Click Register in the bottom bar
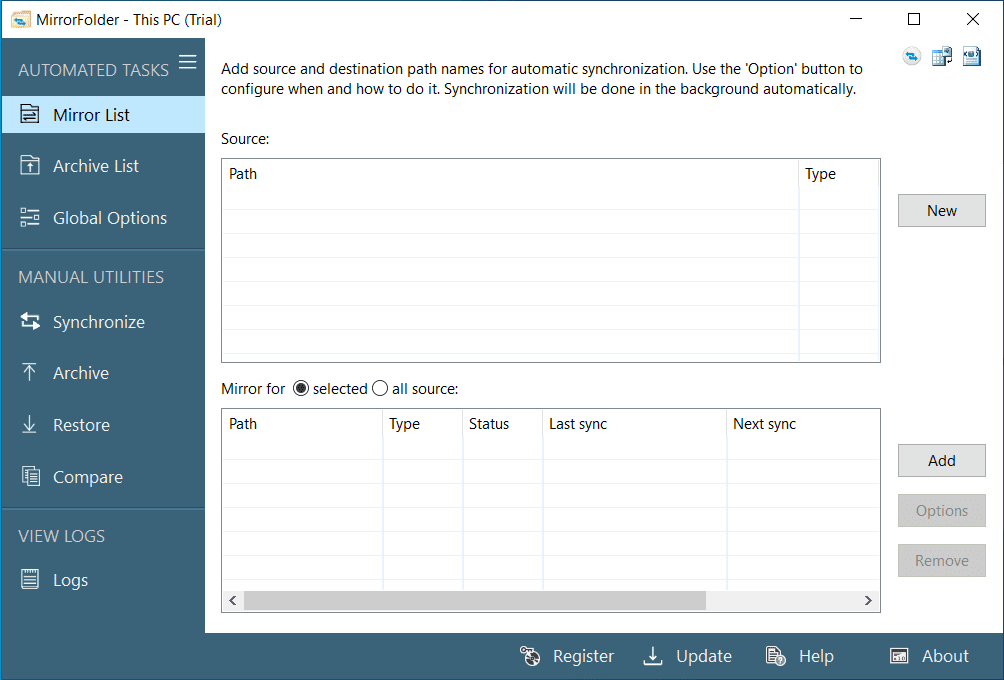1004x680 pixels. click(567, 656)
